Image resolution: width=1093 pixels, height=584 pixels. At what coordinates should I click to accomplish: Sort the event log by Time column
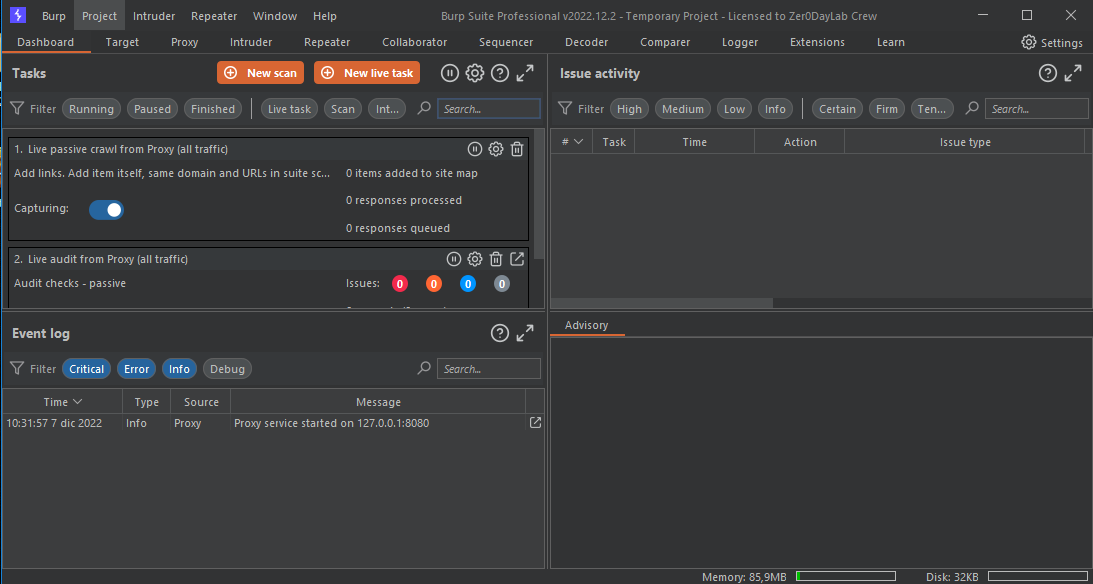tap(63, 402)
